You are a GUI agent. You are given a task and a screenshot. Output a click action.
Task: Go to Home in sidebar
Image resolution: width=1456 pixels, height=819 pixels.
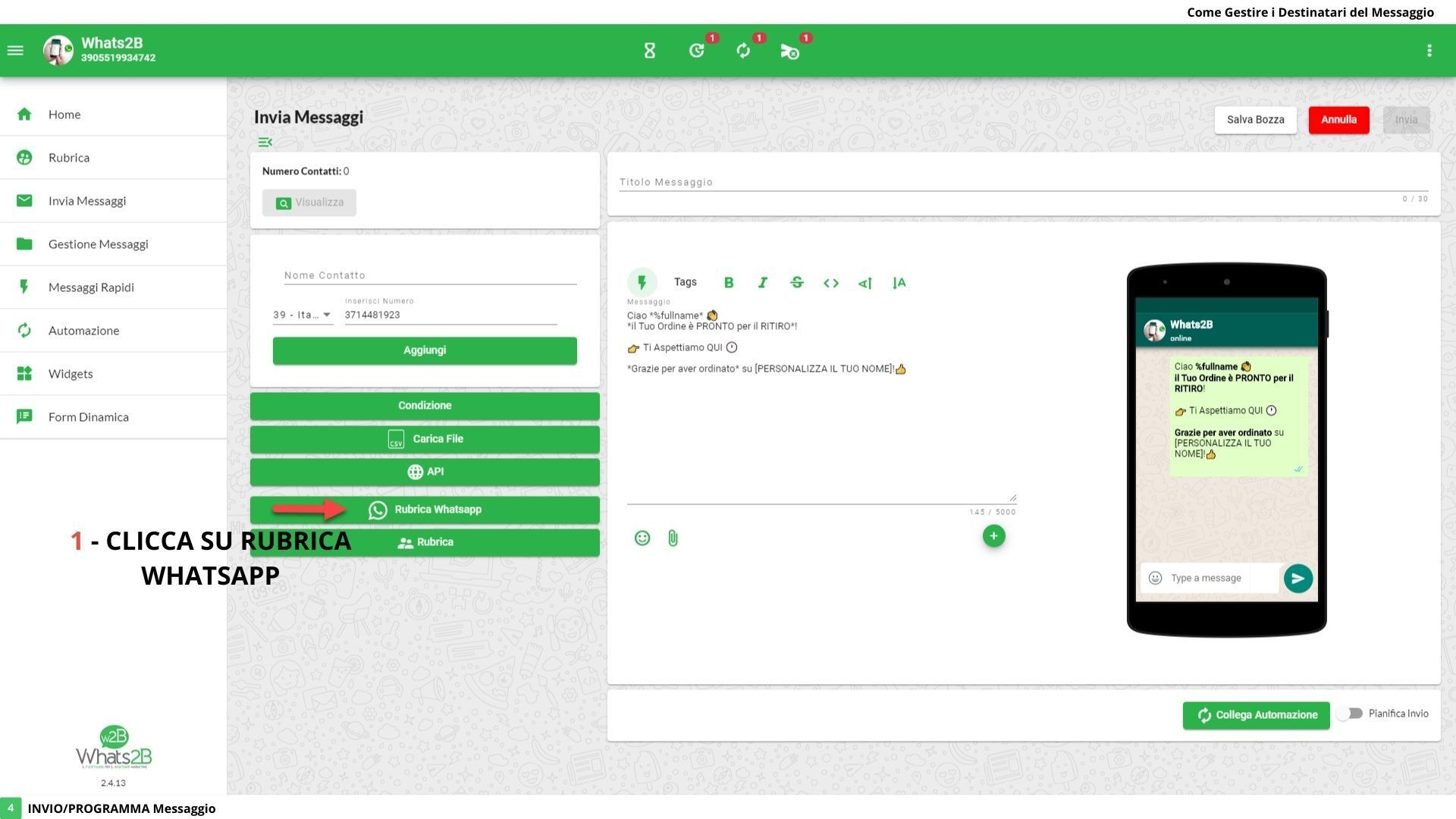click(114, 115)
